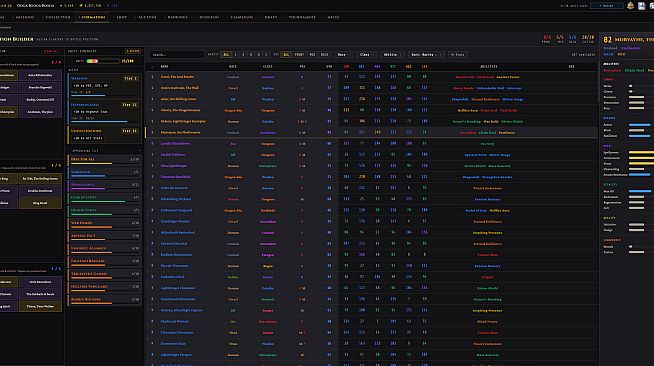Select the Renaissance synergy row
This screenshot has width=654, height=366.
tap(104, 186)
